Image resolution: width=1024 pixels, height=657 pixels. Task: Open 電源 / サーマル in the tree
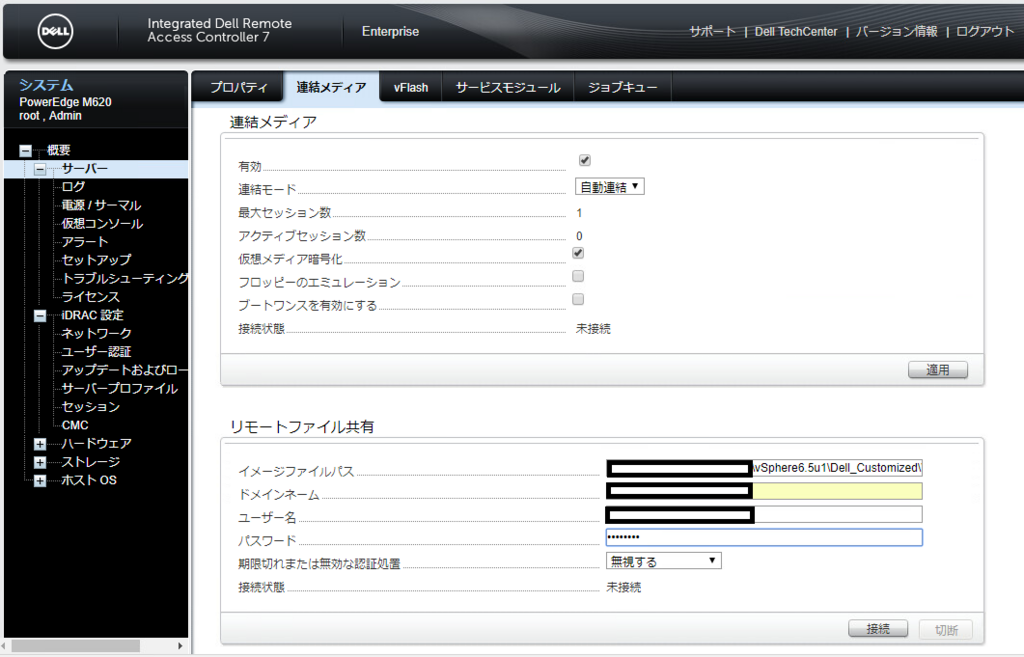tap(101, 205)
